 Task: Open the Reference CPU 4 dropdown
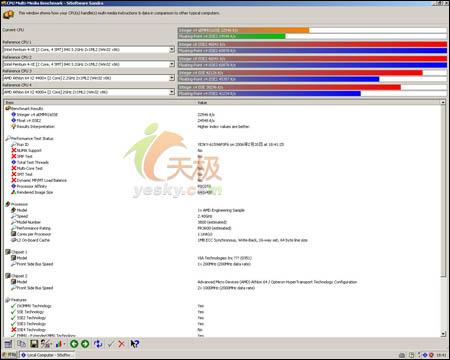pyautogui.click(x=172, y=92)
